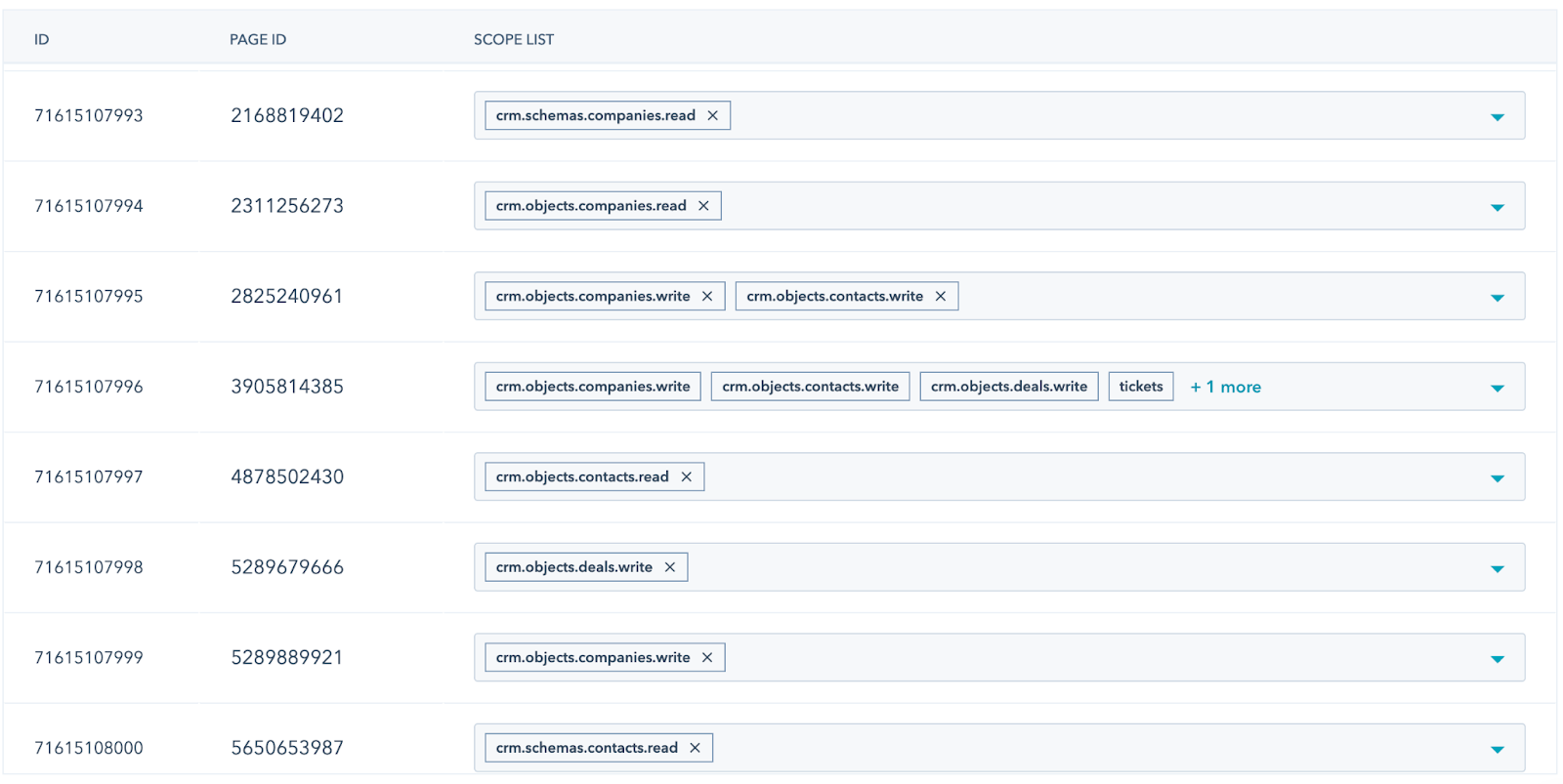Remove crm.objects.deals.write tag in row 71615107998
1563x784 pixels.
(x=670, y=567)
